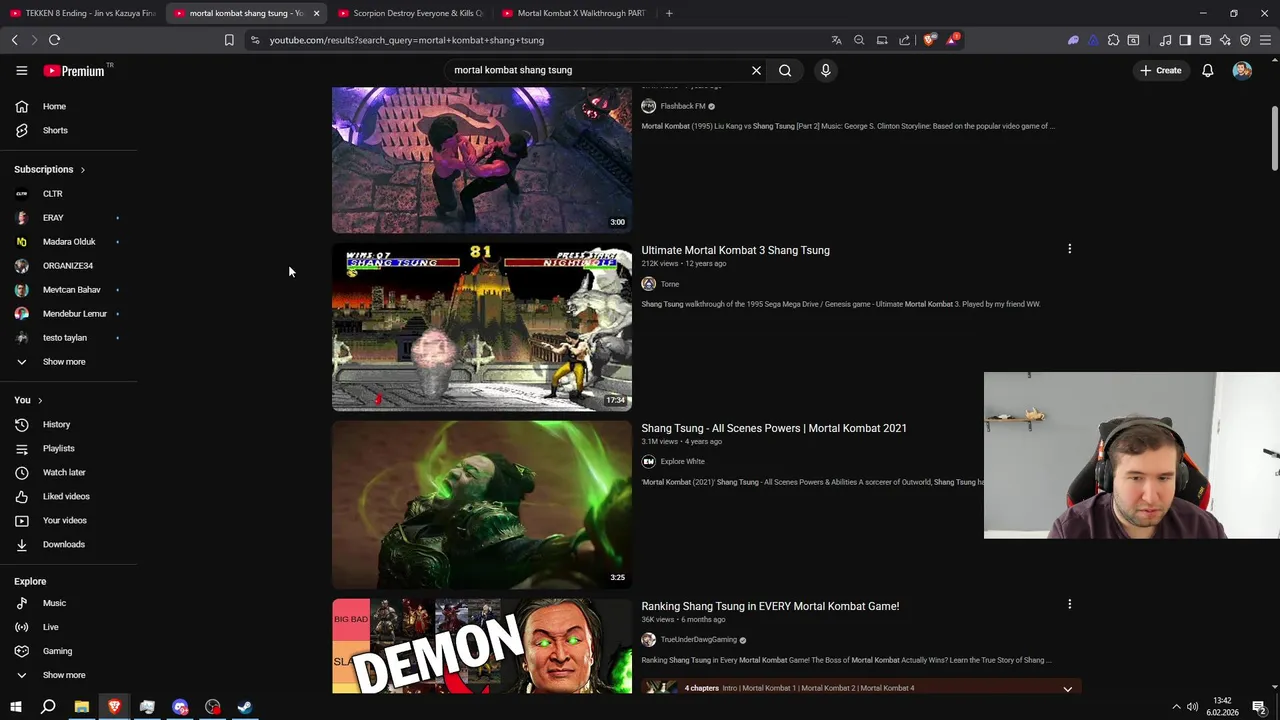Screen dimensions: 1280x720
Task: Open Liked videos list
Action: click(68, 496)
